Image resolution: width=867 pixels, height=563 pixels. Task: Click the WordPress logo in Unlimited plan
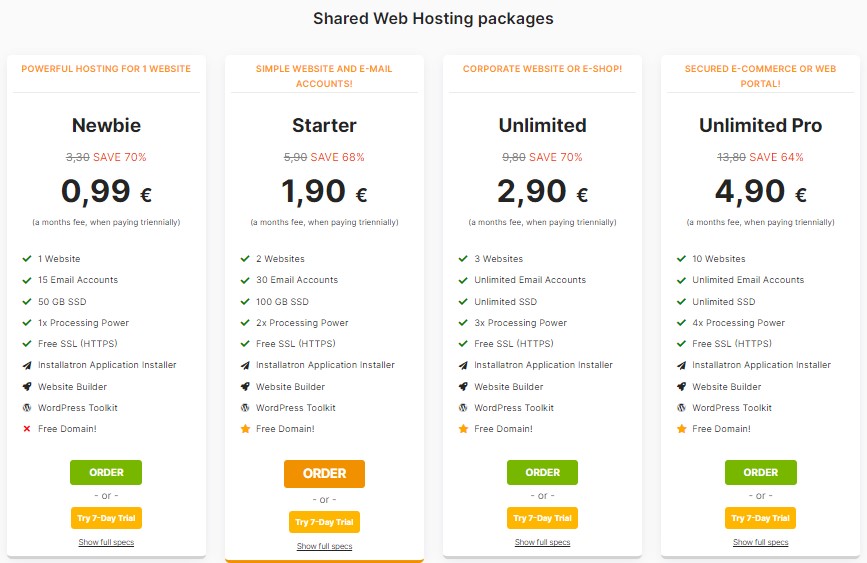point(463,408)
